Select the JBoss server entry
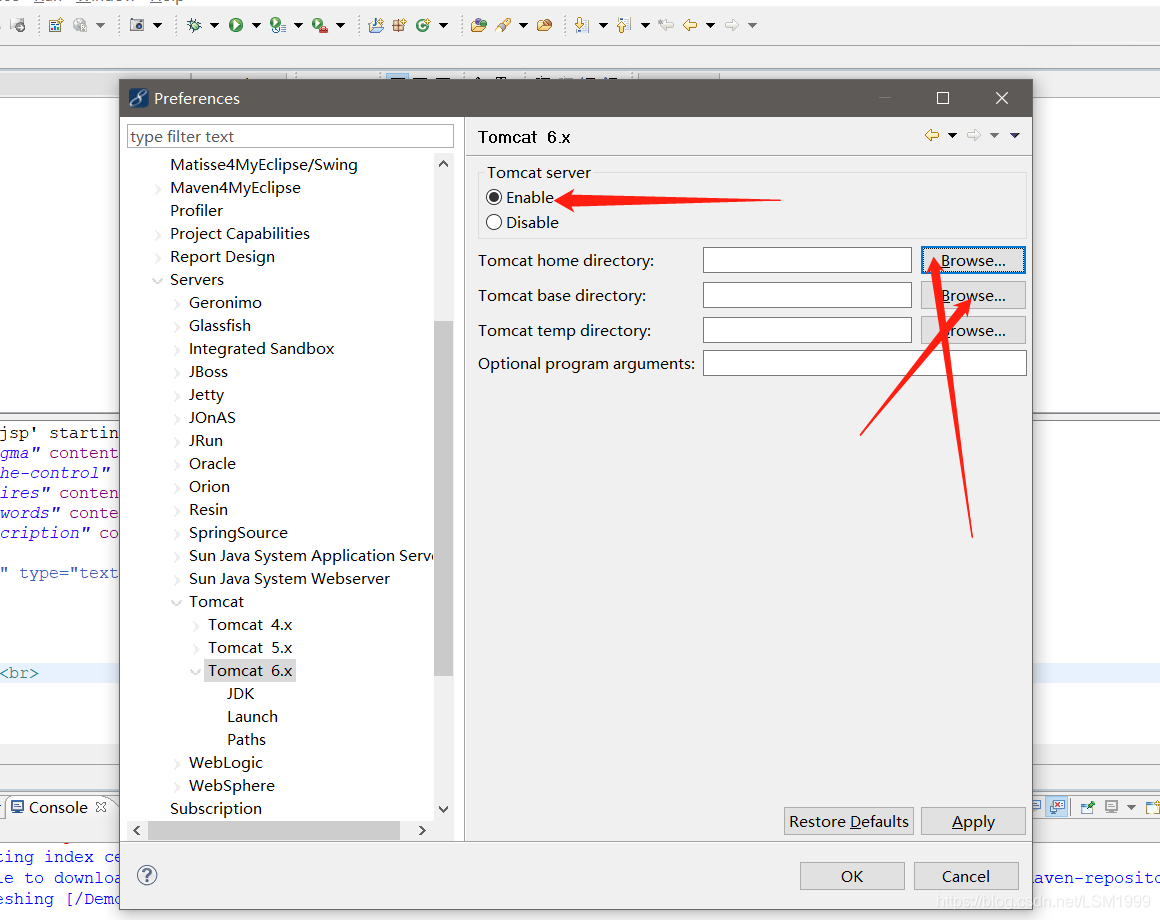Viewport: 1160px width, 920px height. [x=208, y=371]
